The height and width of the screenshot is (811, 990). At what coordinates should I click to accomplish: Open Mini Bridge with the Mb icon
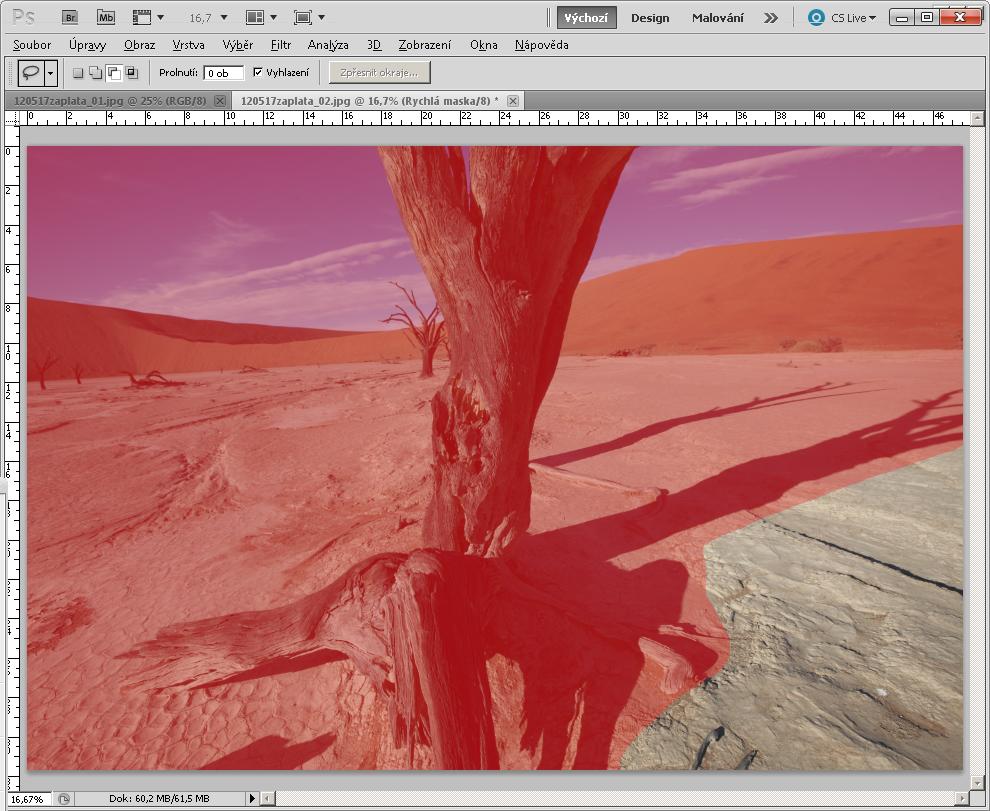[x=105, y=17]
